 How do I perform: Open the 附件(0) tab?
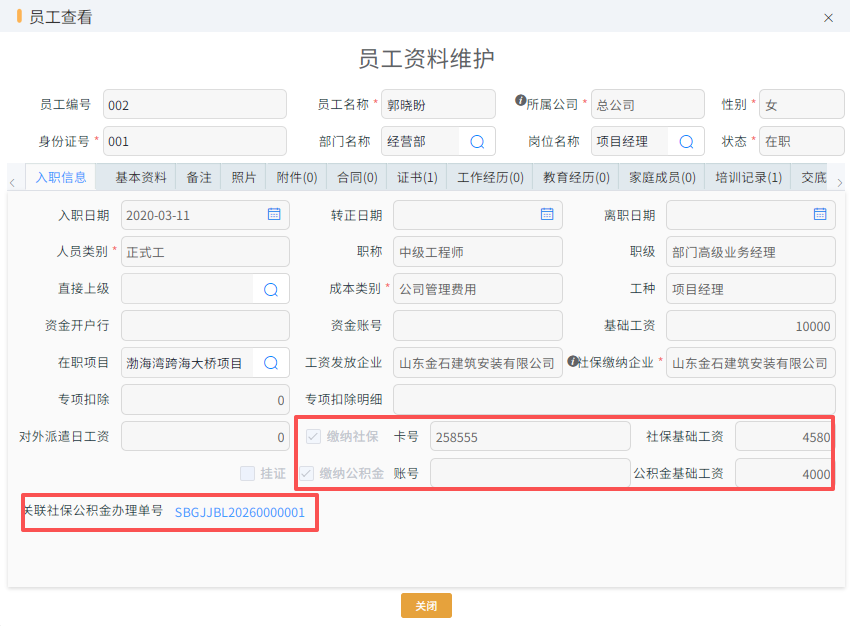tap(297, 177)
